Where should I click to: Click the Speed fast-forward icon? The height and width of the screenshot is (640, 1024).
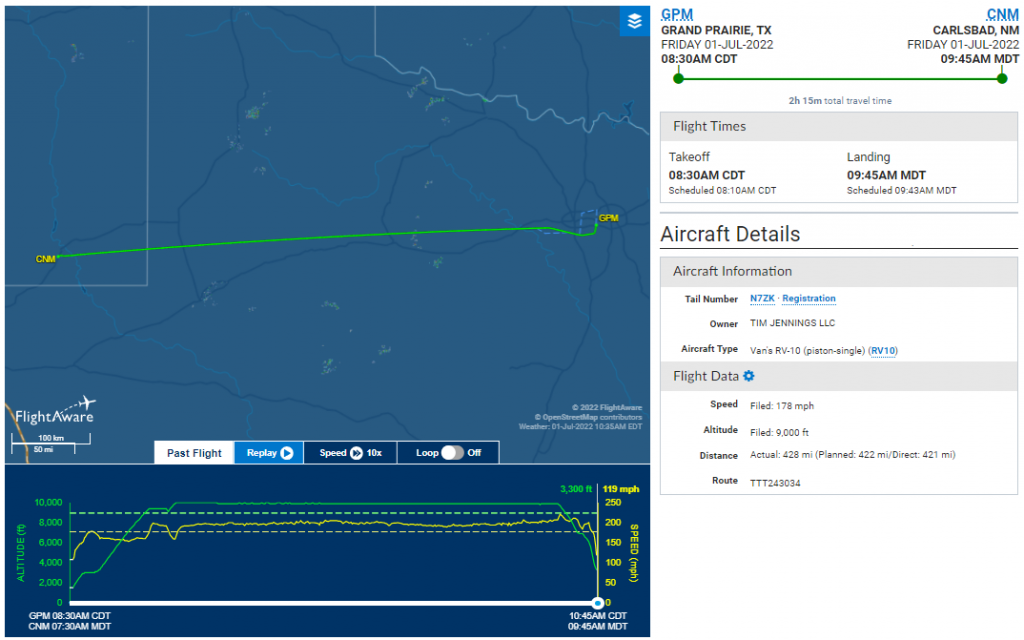tap(356, 453)
